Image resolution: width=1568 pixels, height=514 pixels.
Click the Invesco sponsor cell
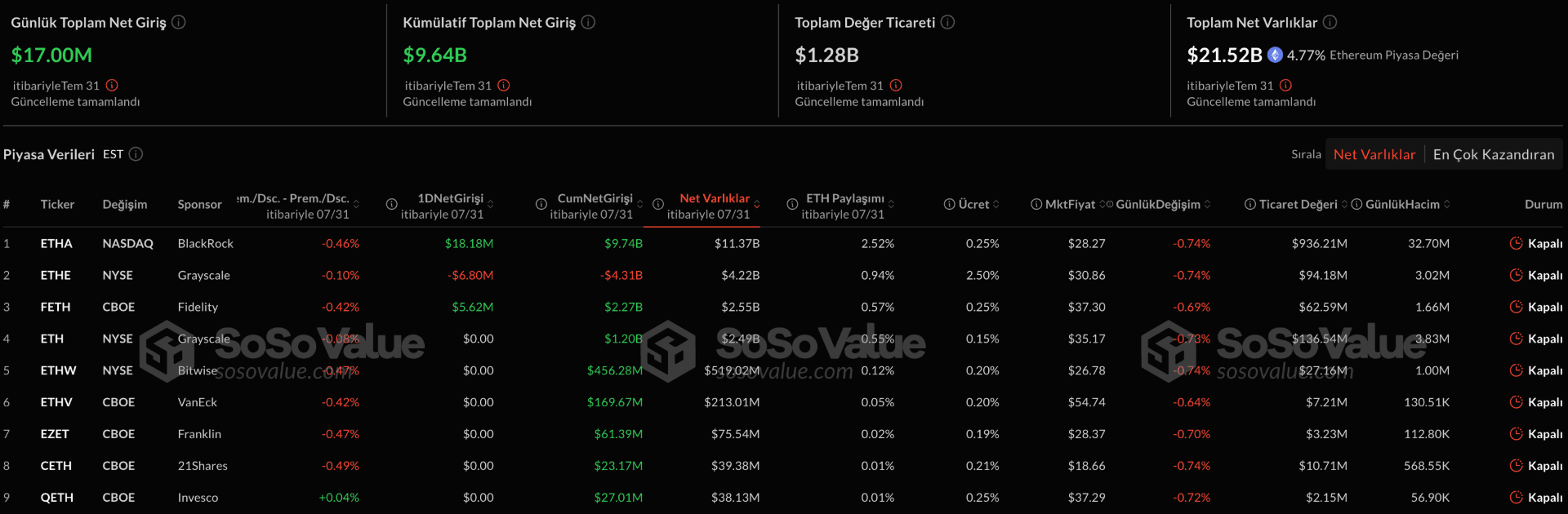coord(198,498)
